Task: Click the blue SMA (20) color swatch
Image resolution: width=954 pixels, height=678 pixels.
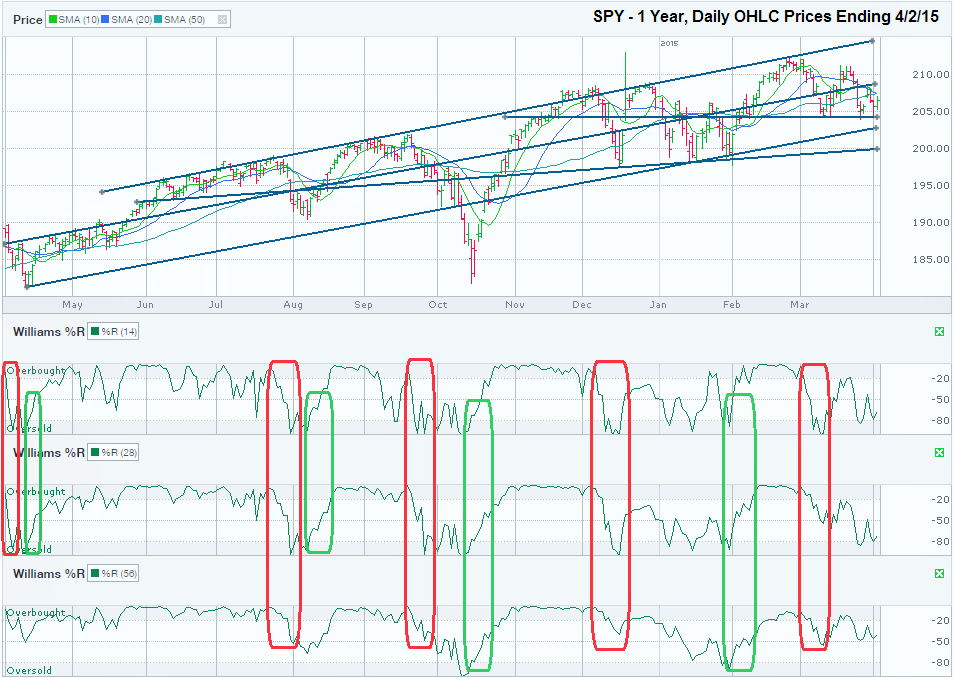Action: pos(105,20)
